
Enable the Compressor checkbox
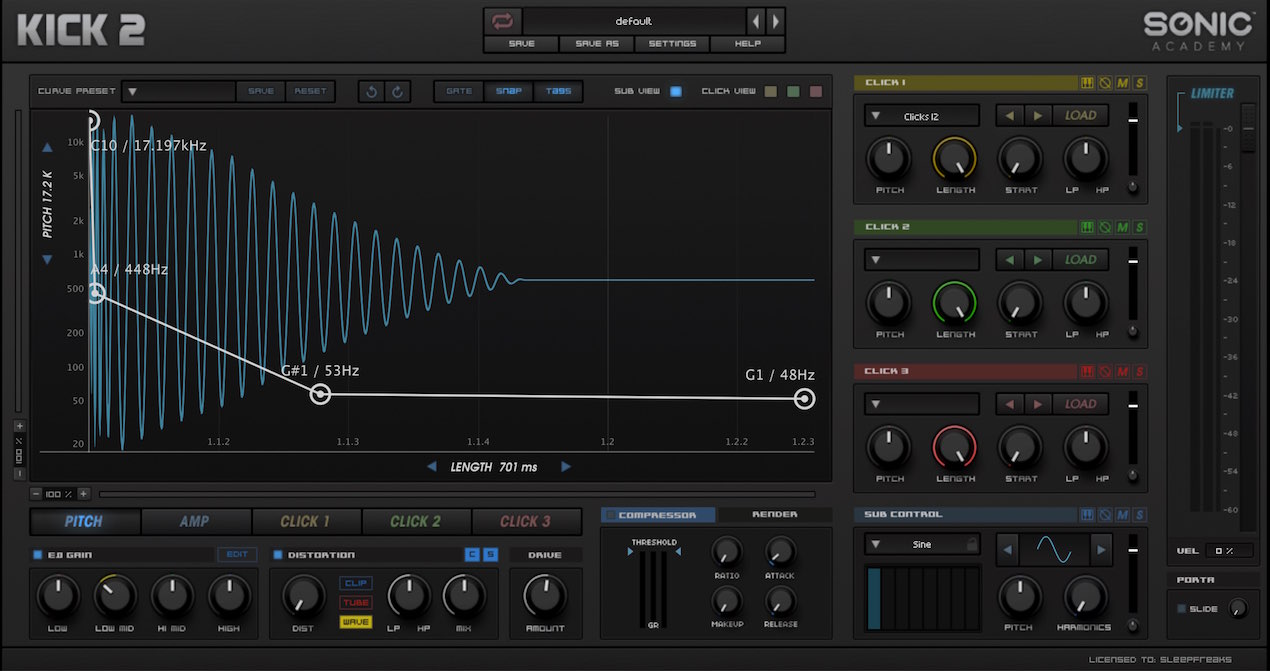pos(611,515)
